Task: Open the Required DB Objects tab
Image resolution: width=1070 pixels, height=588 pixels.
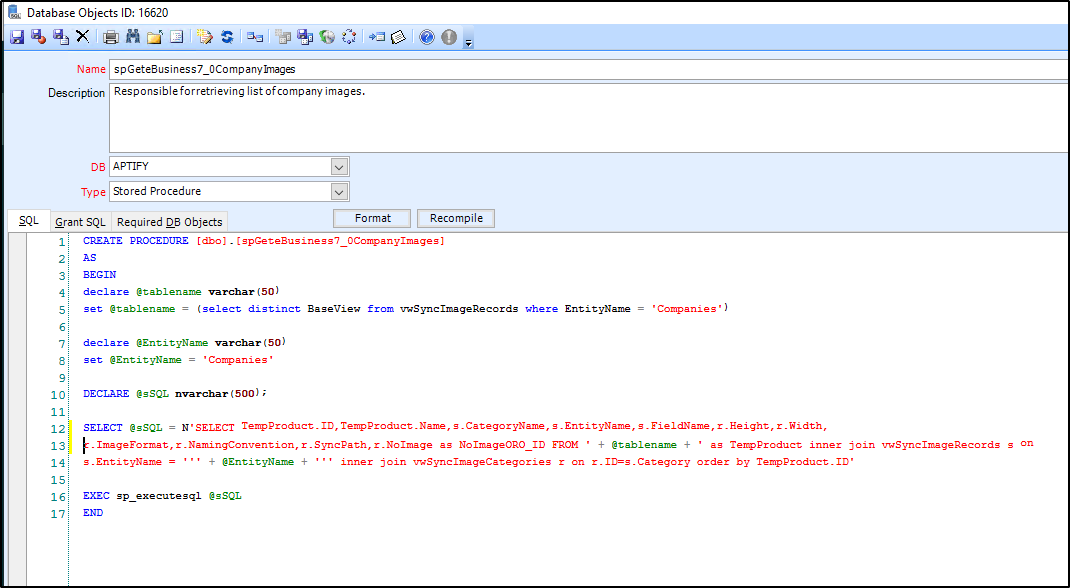Action: [169, 222]
